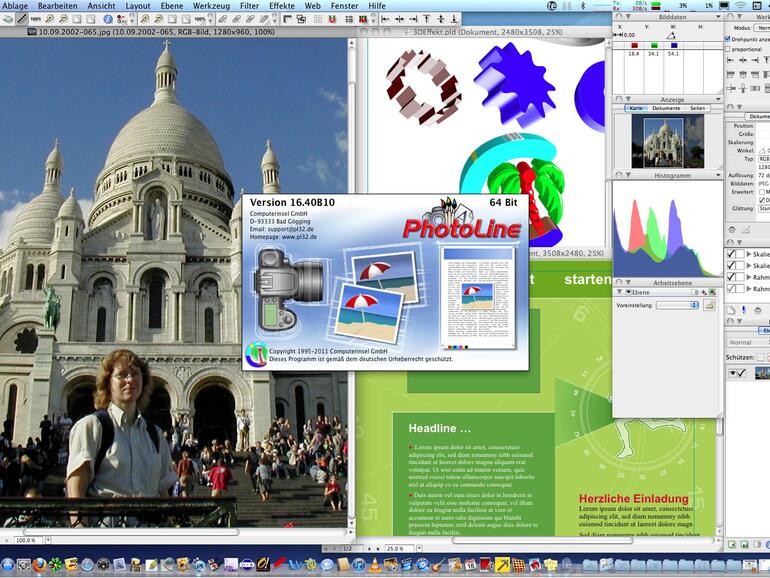Align right edges using main toolbar icon
The height and width of the screenshot is (578, 770).
pos(413,19)
